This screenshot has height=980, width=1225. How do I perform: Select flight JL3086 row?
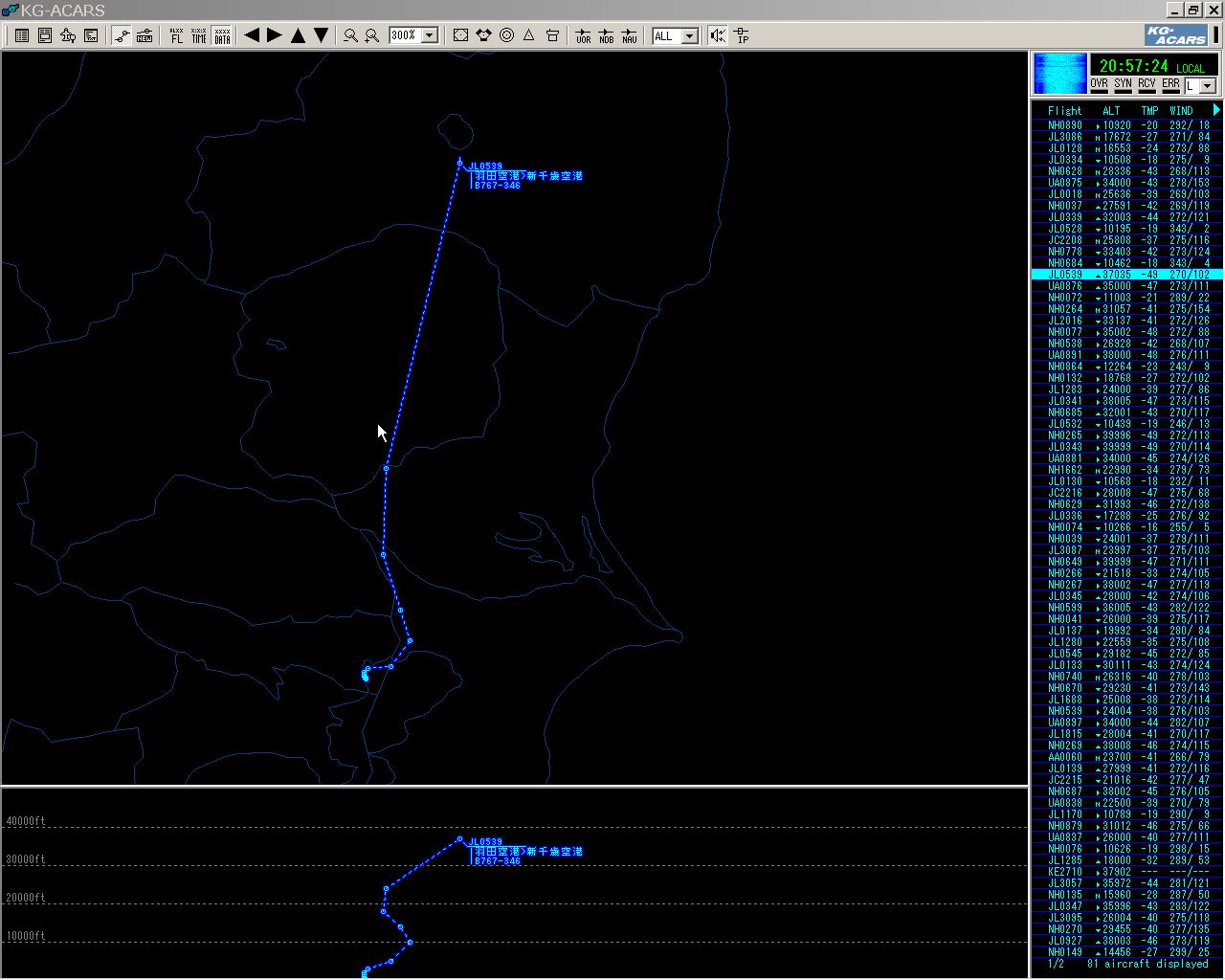1126,137
